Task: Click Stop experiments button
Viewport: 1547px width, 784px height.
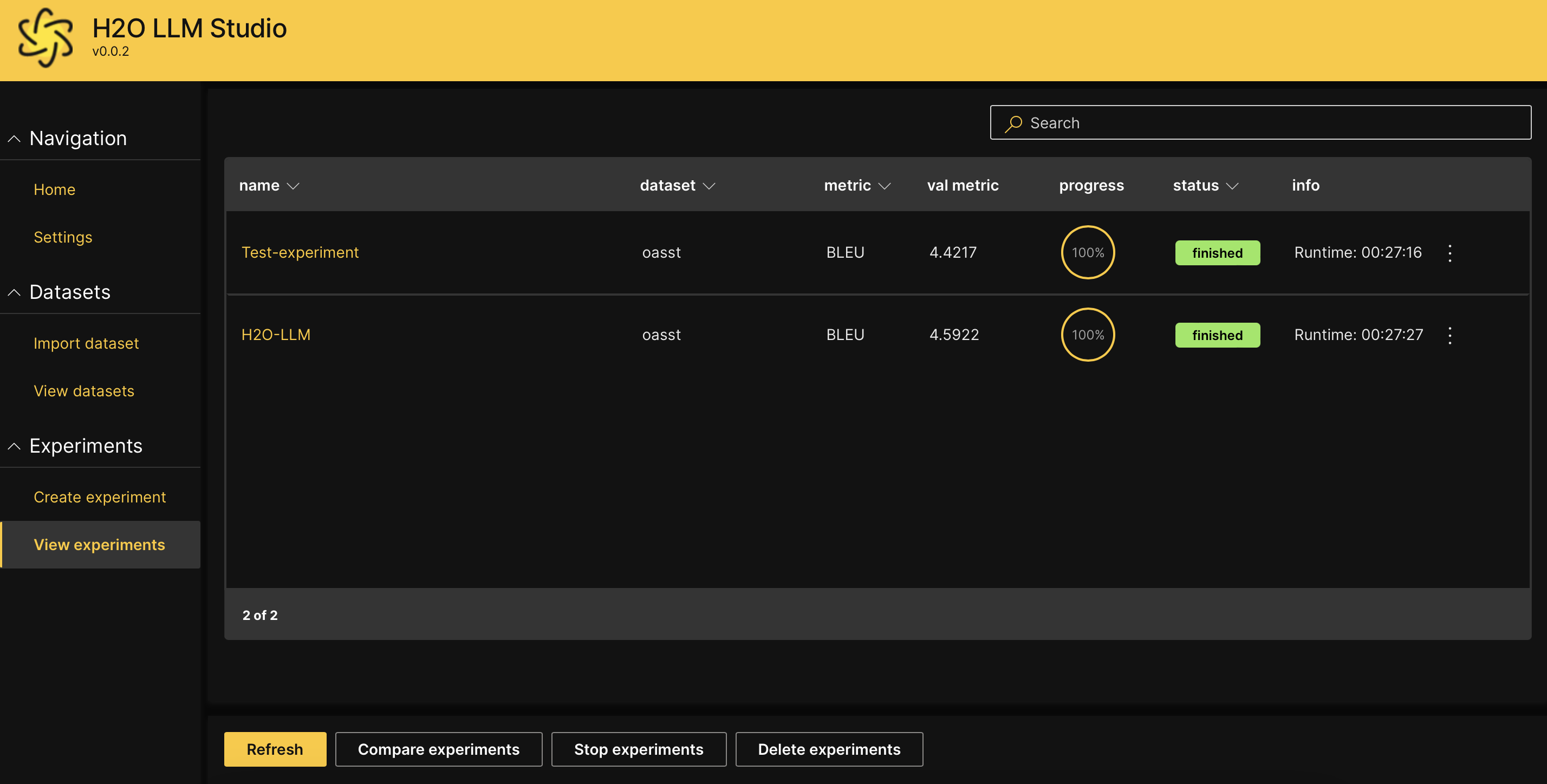Action: (x=639, y=749)
